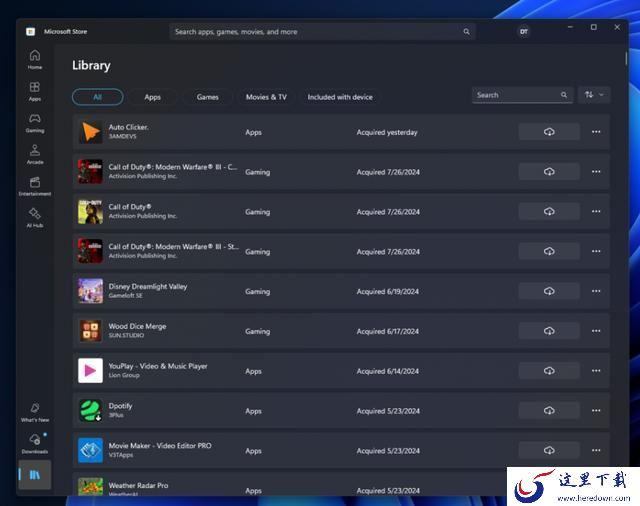Open more options for Disney Dreamlight Valley
This screenshot has width=640, height=506.
pos(596,291)
